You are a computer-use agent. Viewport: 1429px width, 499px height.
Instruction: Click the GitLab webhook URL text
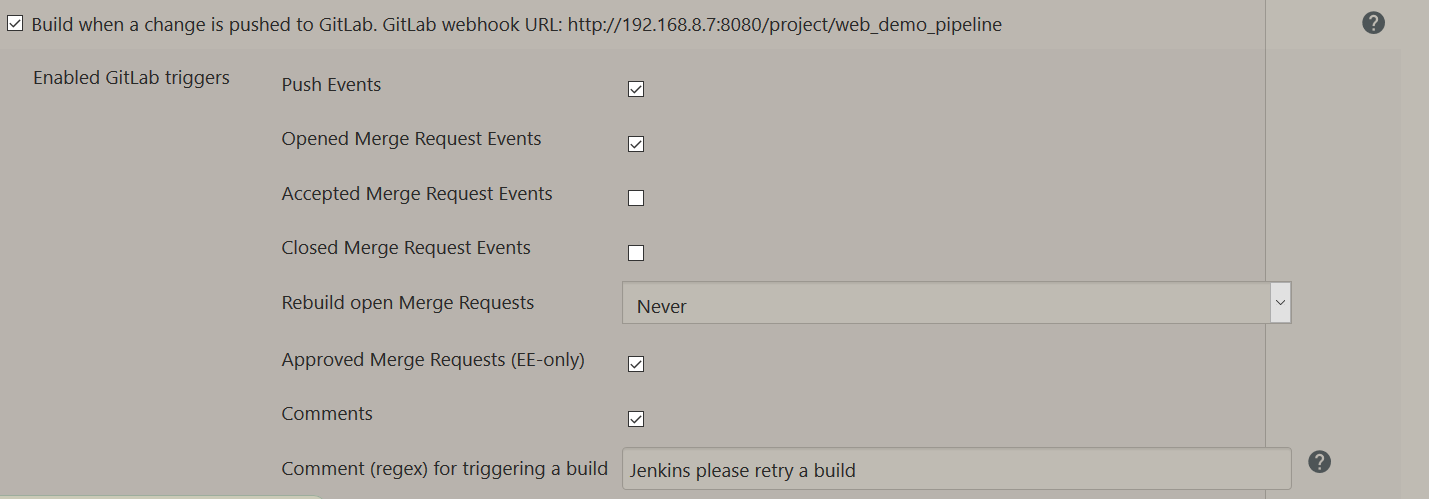click(784, 24)
